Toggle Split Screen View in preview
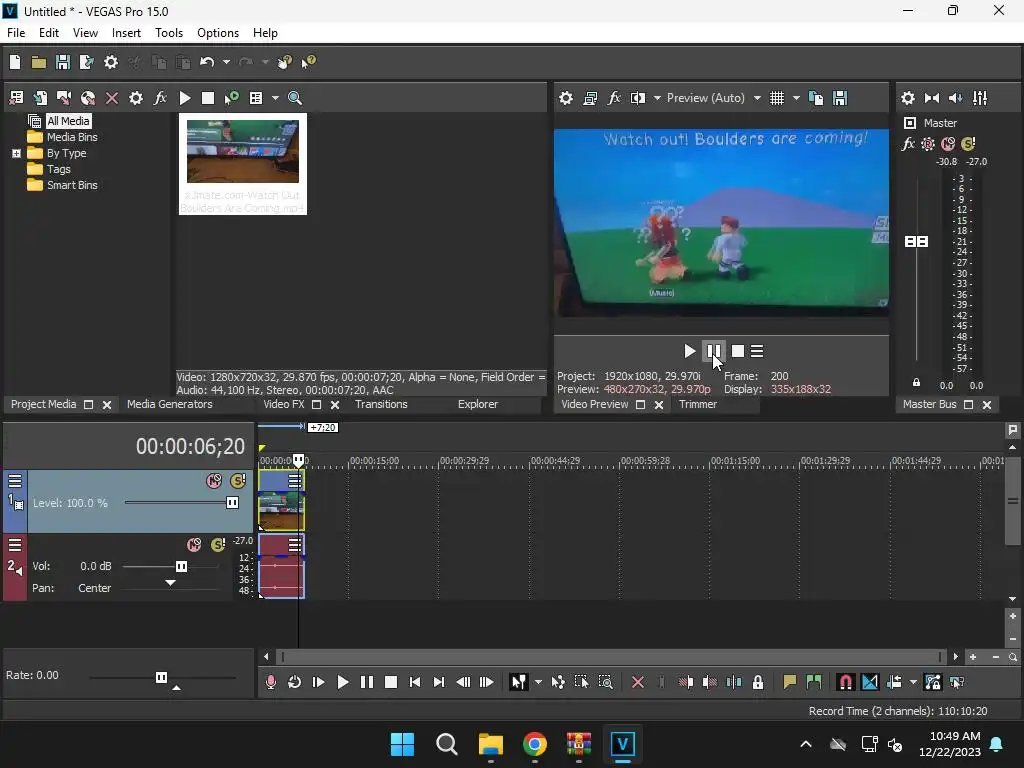 [x=637, y=98]
